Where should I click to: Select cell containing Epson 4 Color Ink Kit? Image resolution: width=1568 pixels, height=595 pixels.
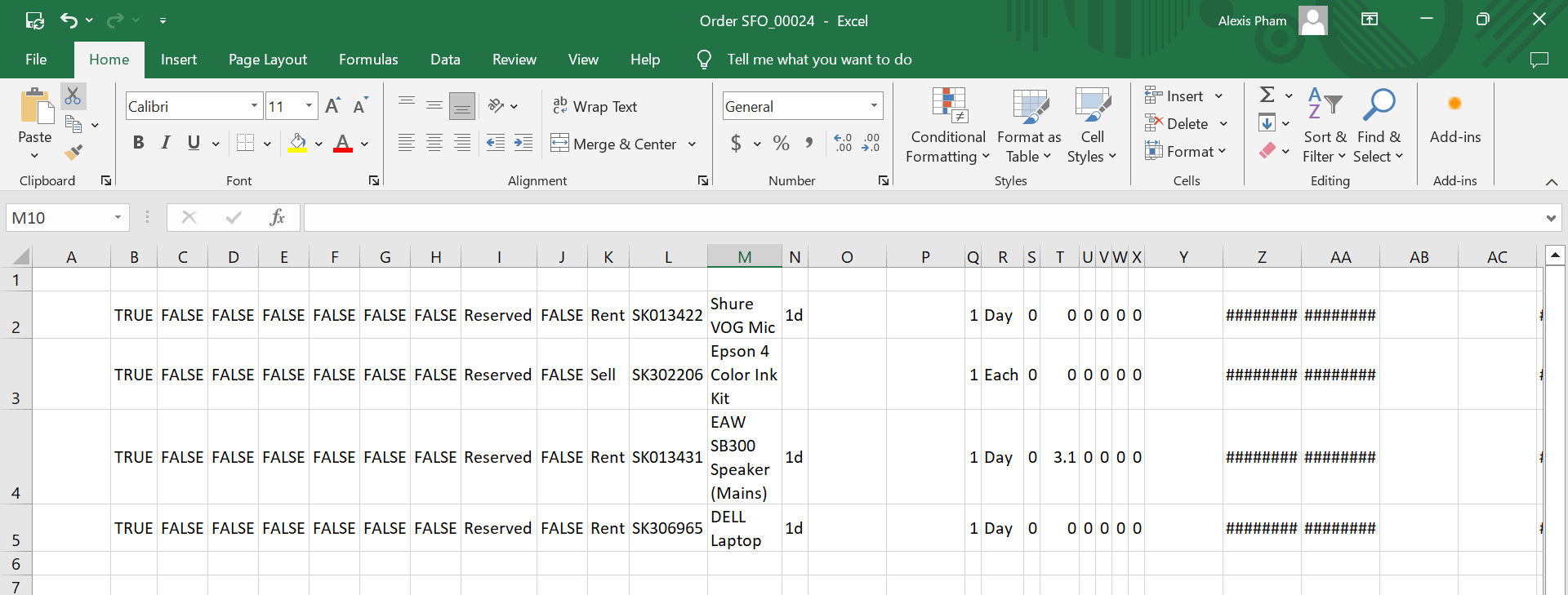pyautogui.click(x=743, y=375)
